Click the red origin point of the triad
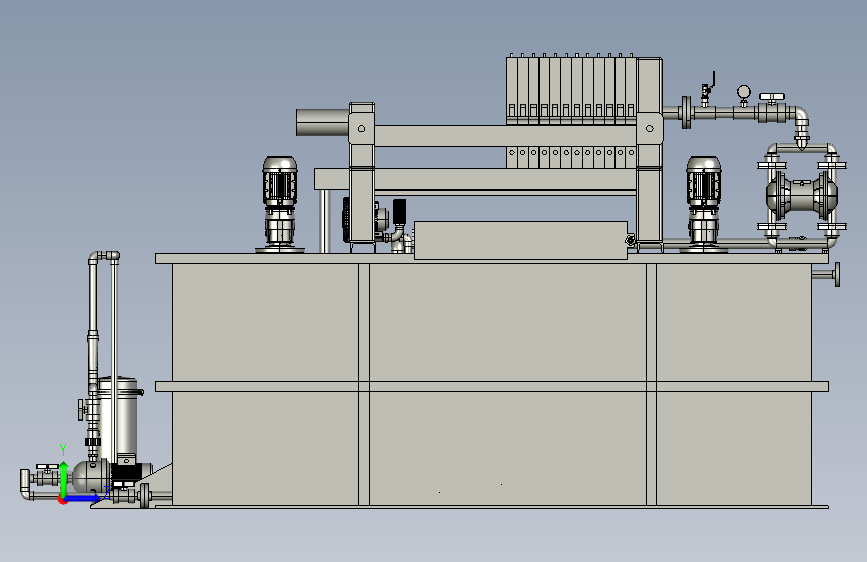 62,500
